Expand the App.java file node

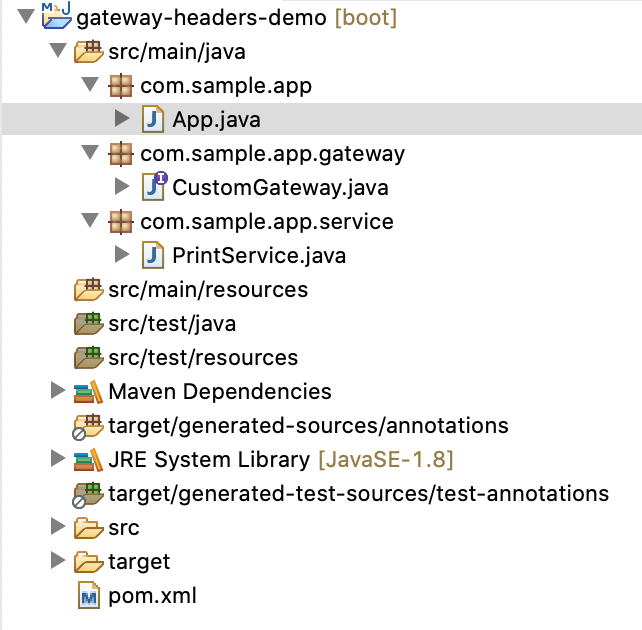[122, 118]
